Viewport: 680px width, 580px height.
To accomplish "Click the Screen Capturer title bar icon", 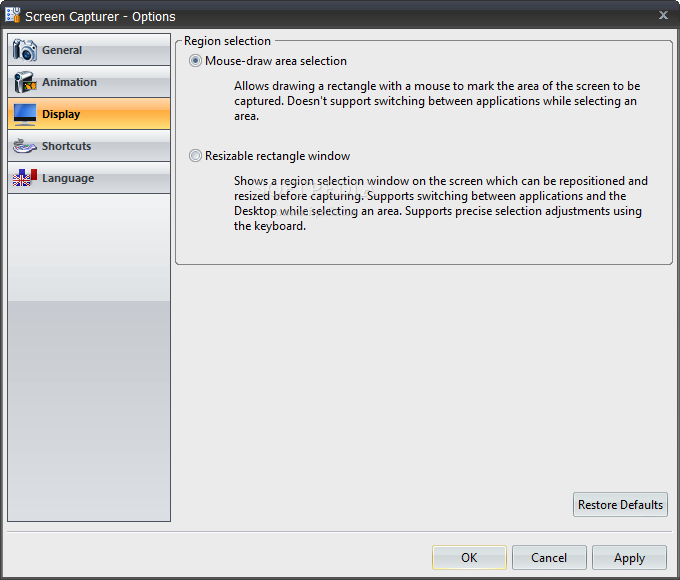I will pos(13,15).
